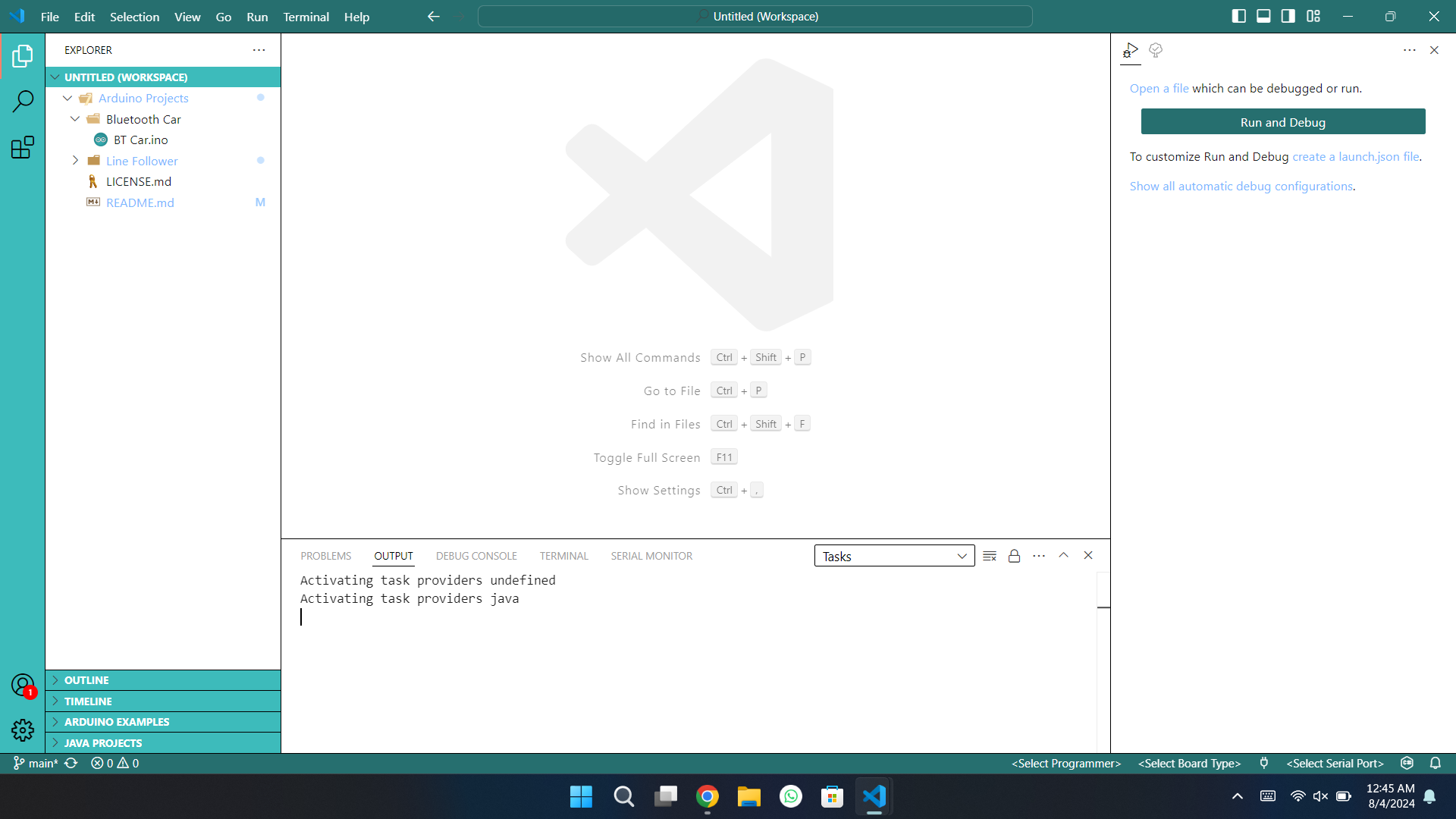Clear output using the clear icon
The height and width of the screenshot is (819, 1456).
990,556
